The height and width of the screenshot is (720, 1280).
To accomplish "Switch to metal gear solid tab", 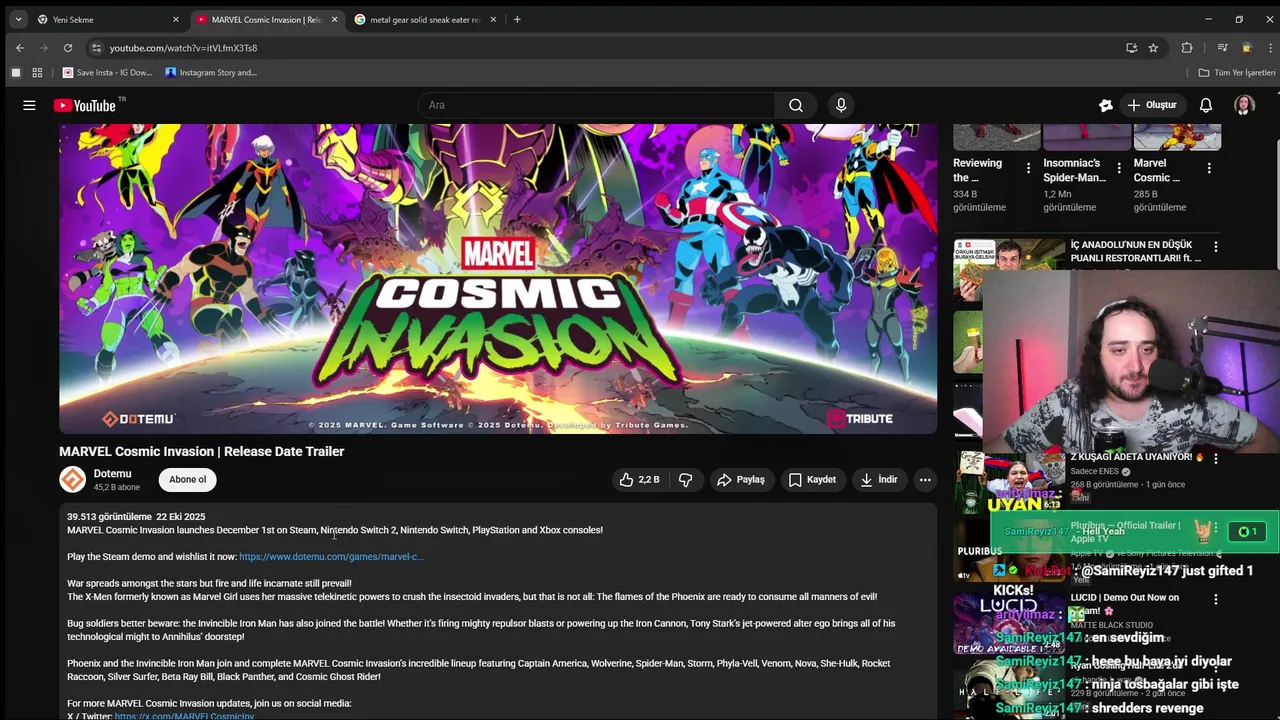I will (x=425, y=19).
